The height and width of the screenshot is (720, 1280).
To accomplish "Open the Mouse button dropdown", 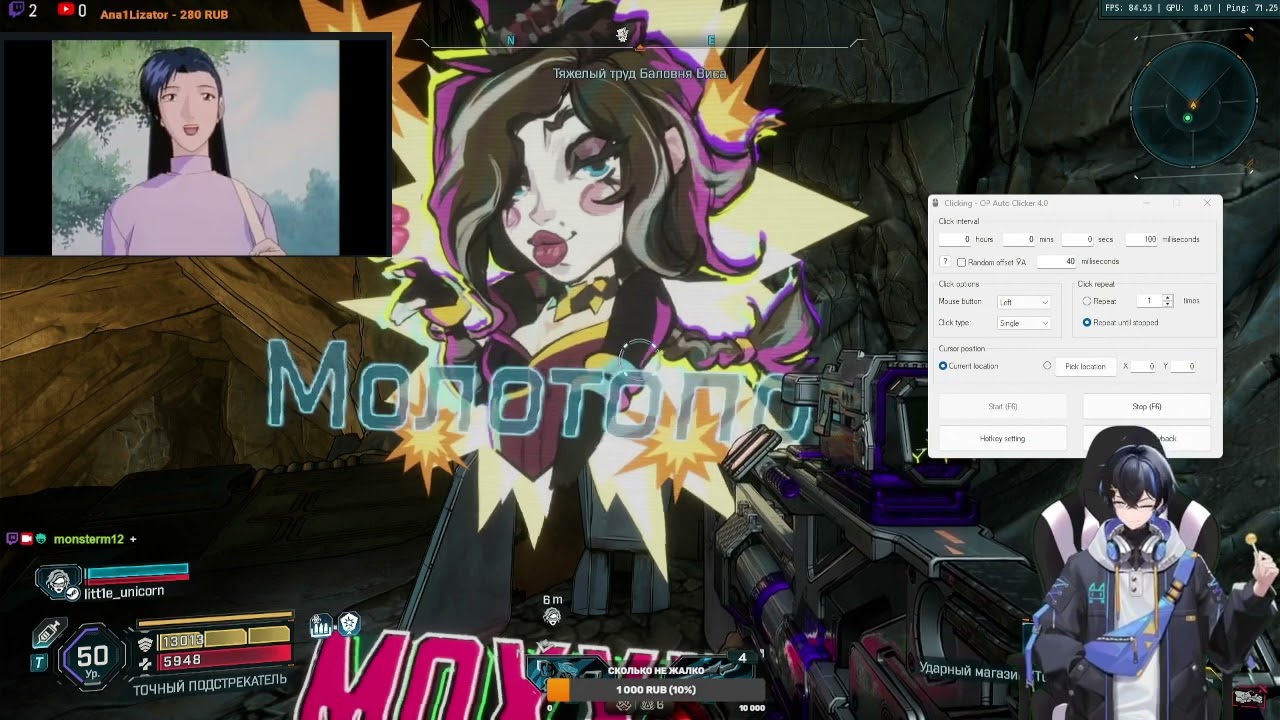I will coord(1024,302).
